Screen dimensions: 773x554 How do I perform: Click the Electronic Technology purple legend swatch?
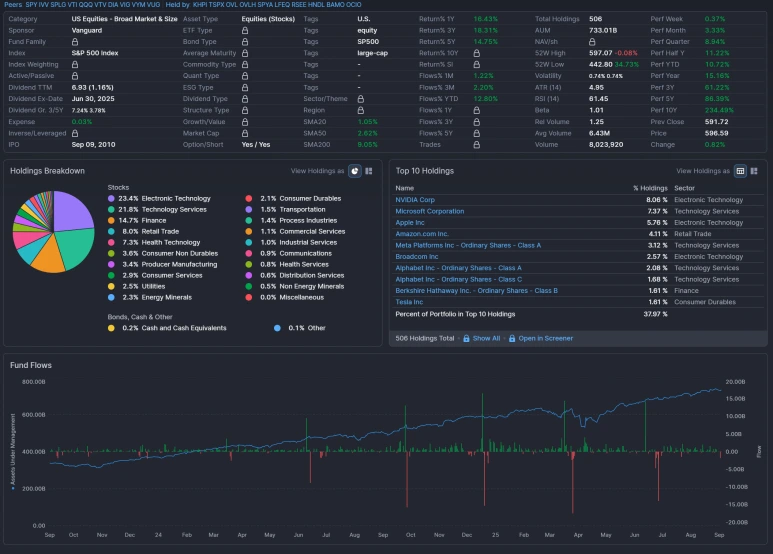click(111, 199)
